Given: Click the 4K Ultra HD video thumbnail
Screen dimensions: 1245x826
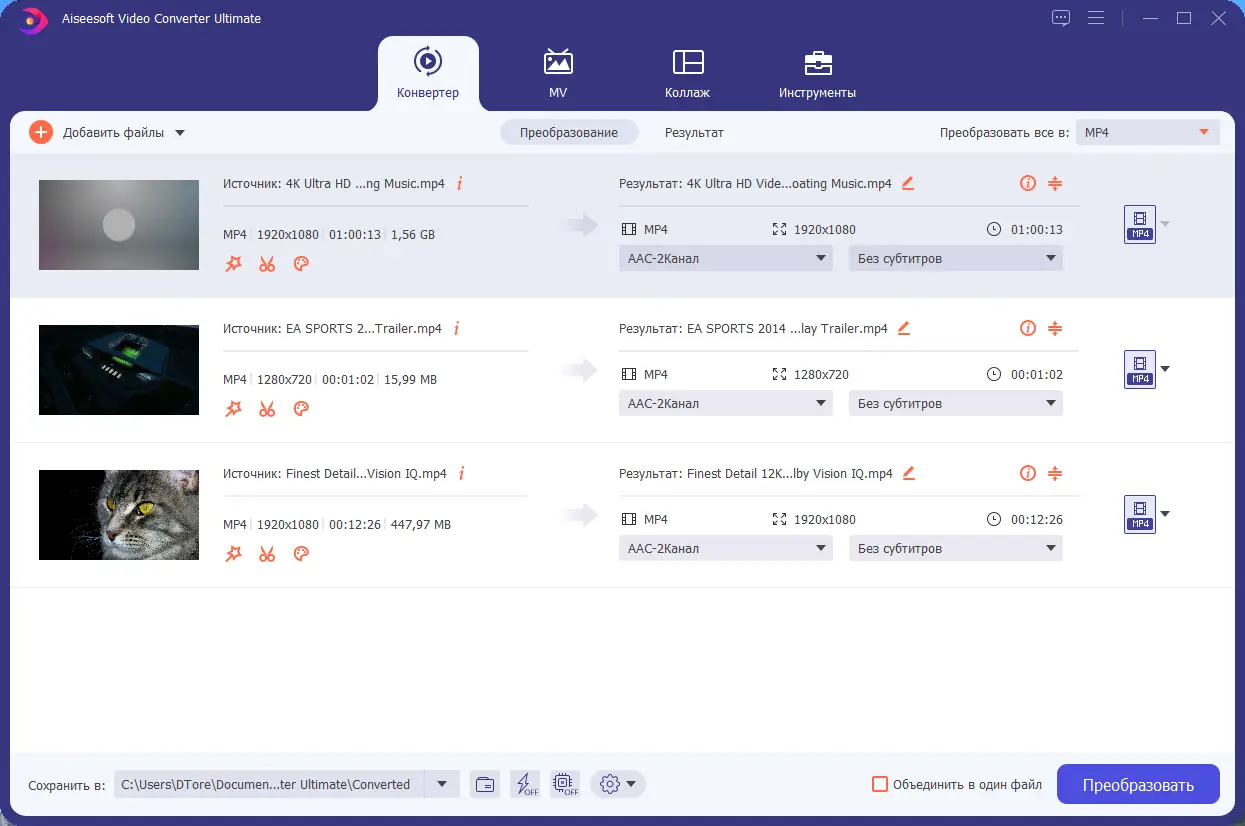Looking at the screenshot, I should [119, 225].
